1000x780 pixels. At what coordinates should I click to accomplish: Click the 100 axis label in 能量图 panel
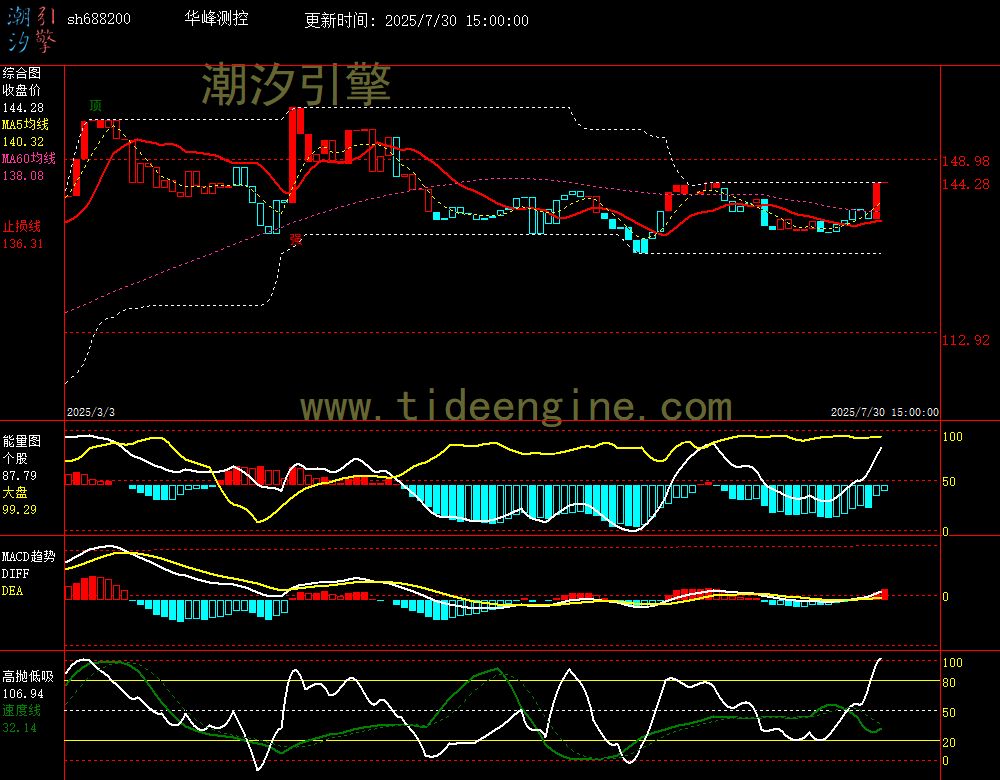click(952, 437)
